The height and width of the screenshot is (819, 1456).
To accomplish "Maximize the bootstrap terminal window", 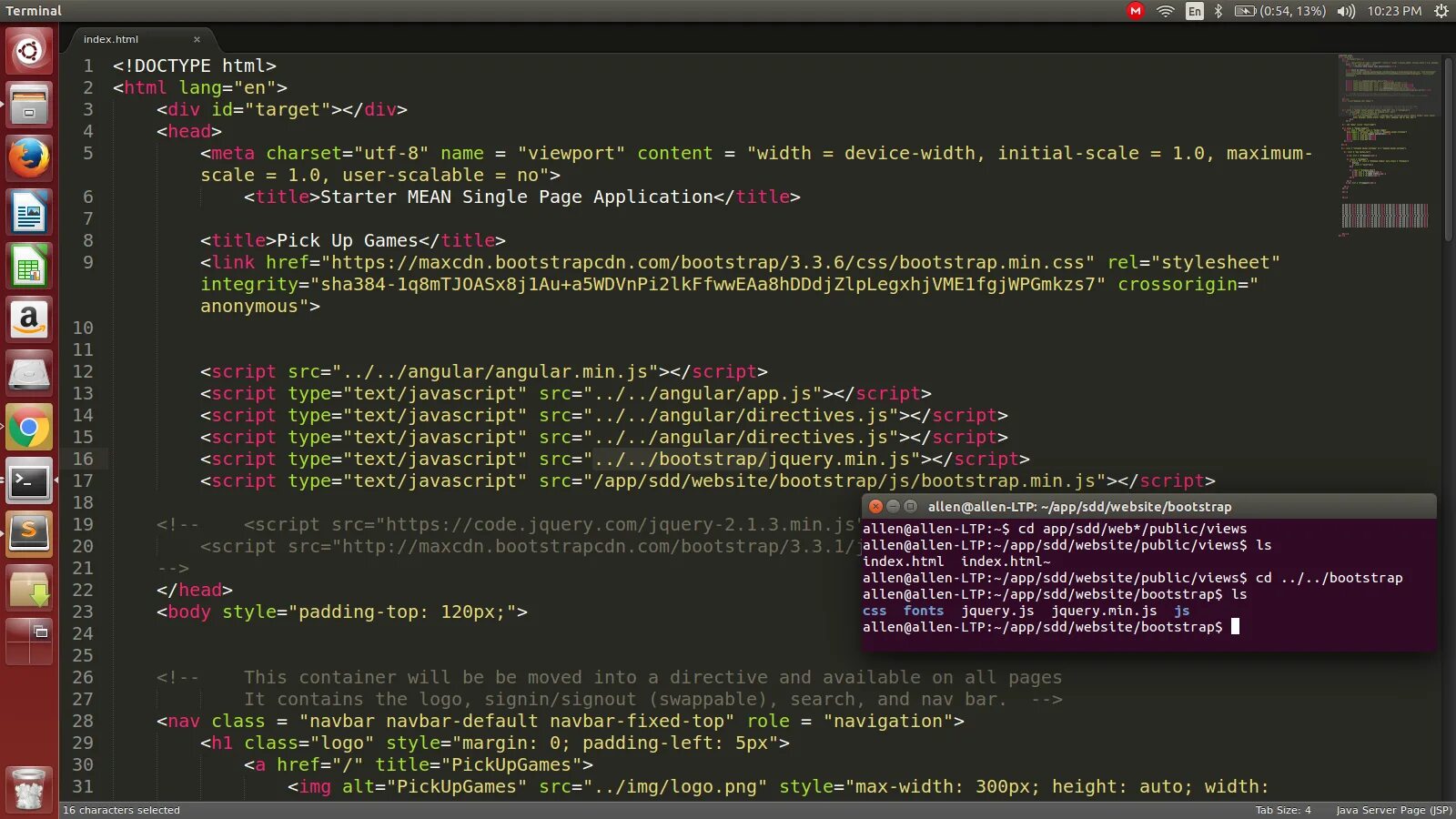I will [x=910, y=506].
